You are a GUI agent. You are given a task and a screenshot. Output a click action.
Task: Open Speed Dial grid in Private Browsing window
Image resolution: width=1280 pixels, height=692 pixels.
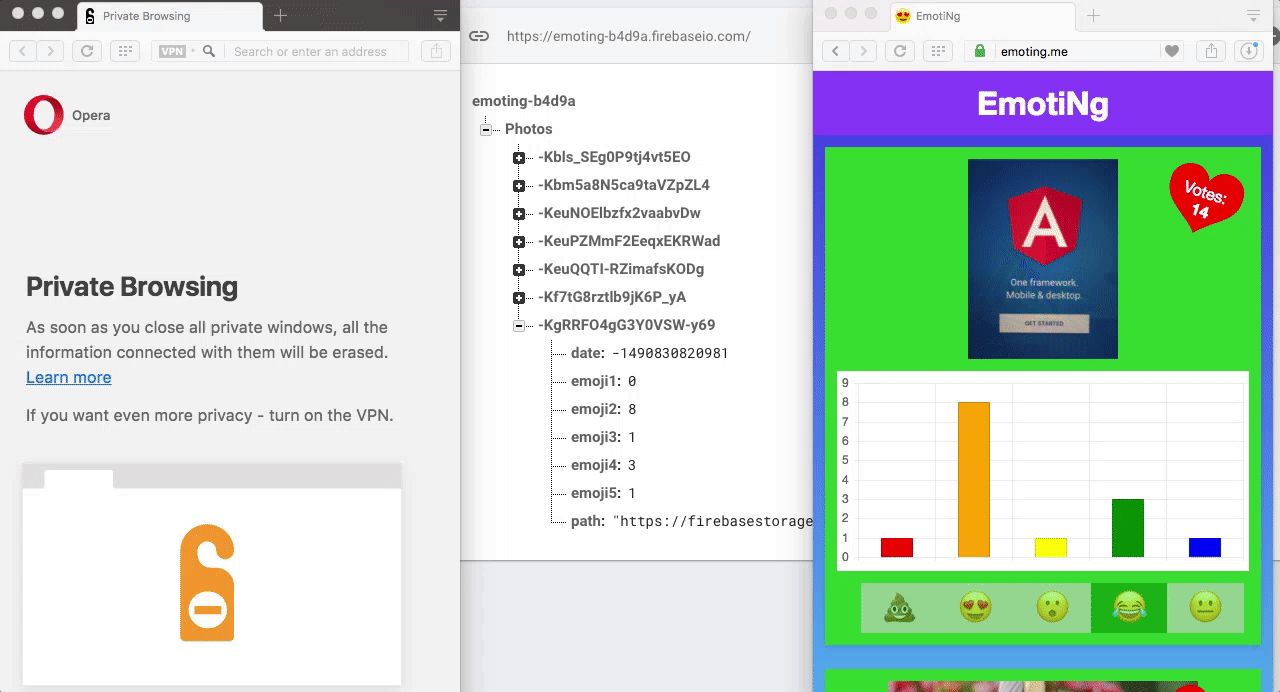124,51
